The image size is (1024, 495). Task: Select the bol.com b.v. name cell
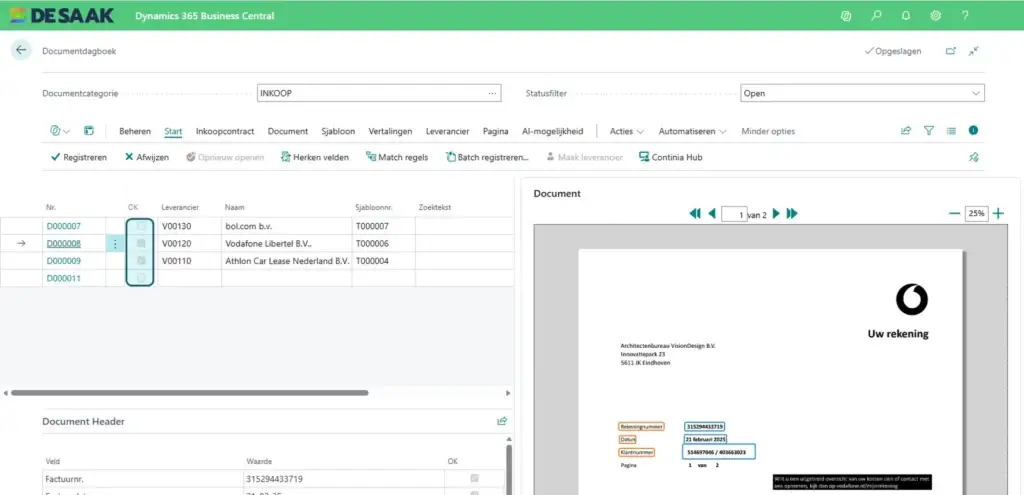[287, 226]
